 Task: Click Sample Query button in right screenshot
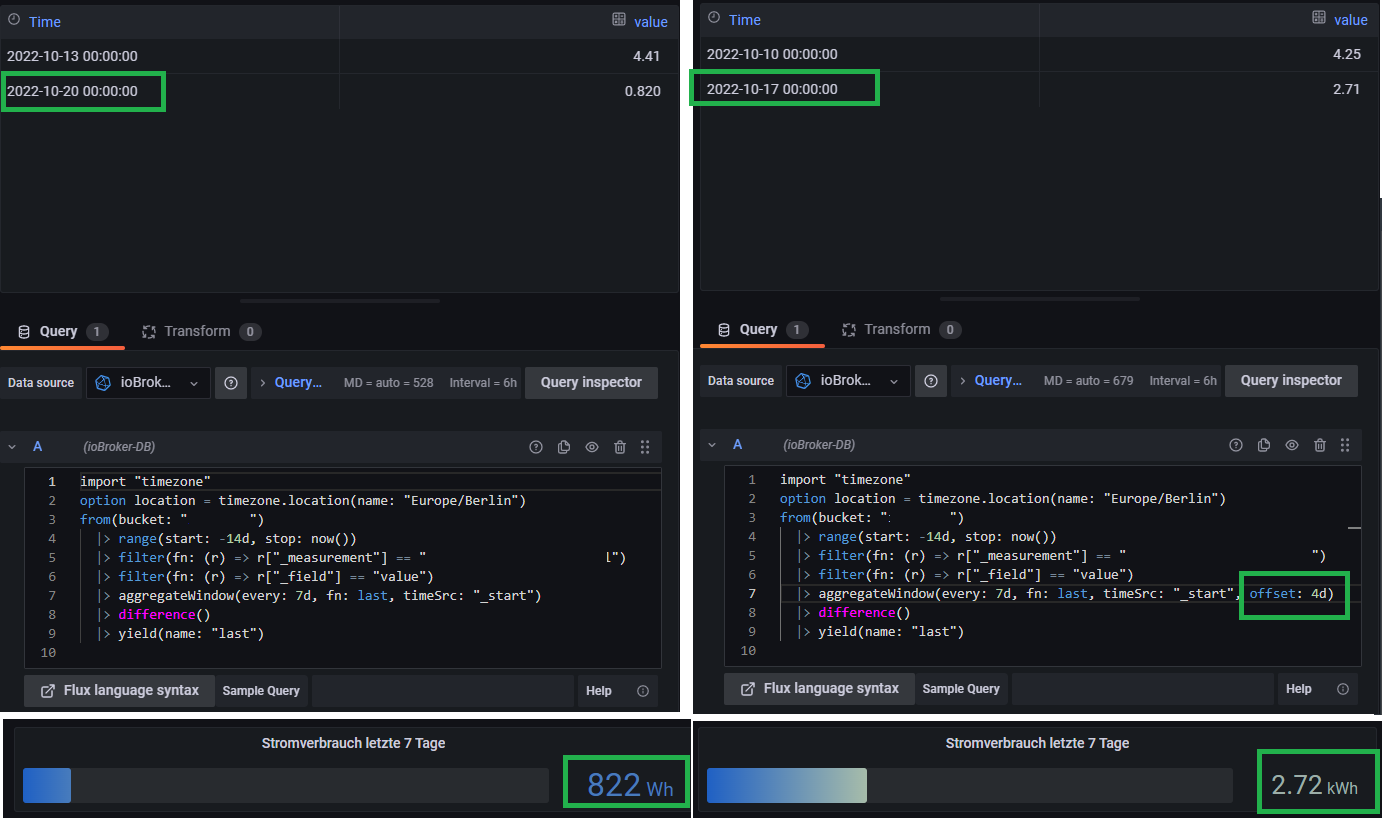tap(961, 689)
